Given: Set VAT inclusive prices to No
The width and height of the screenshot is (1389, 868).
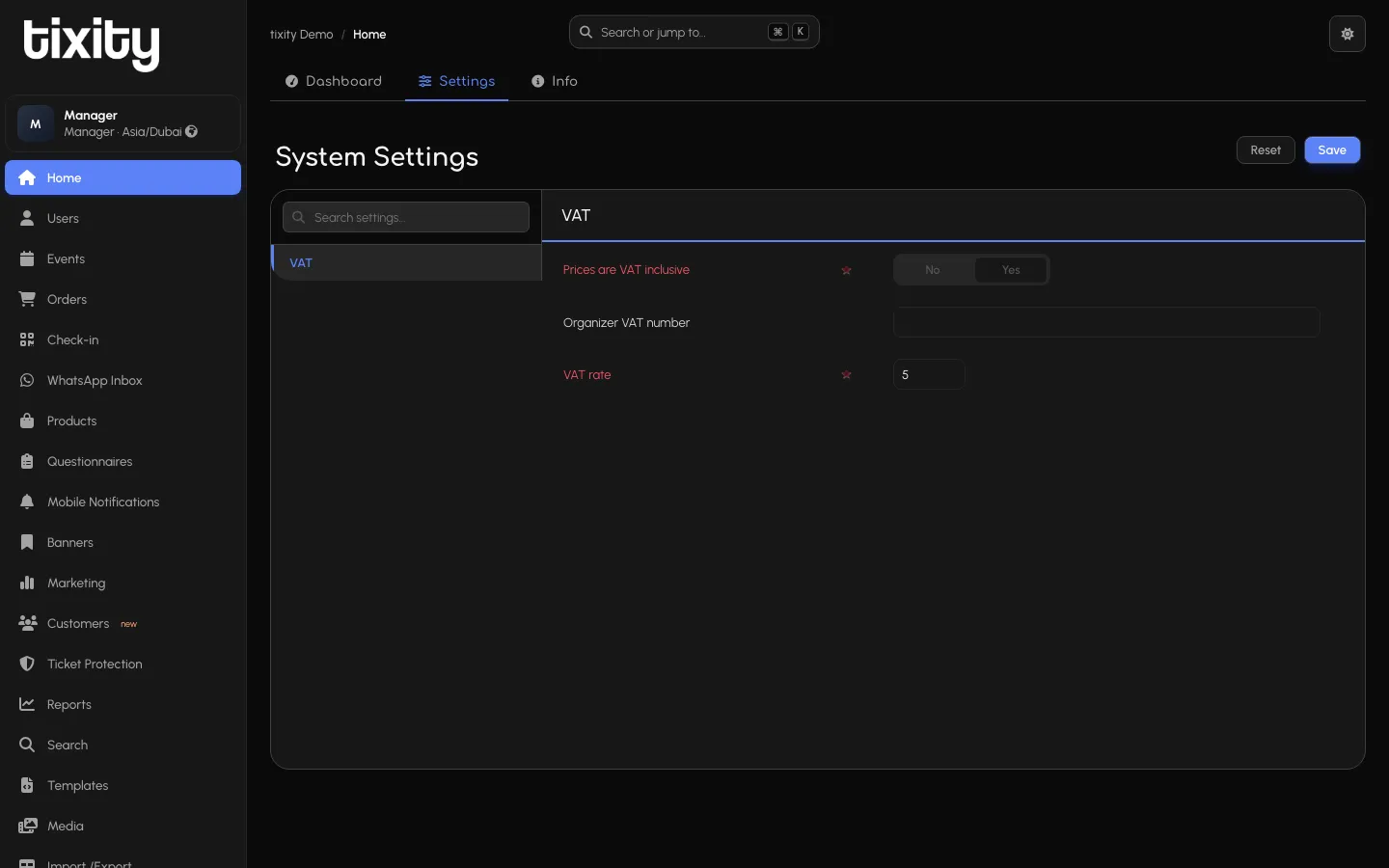Looking at the screenshot, I should pyautogui.click(x=933, y=270).
